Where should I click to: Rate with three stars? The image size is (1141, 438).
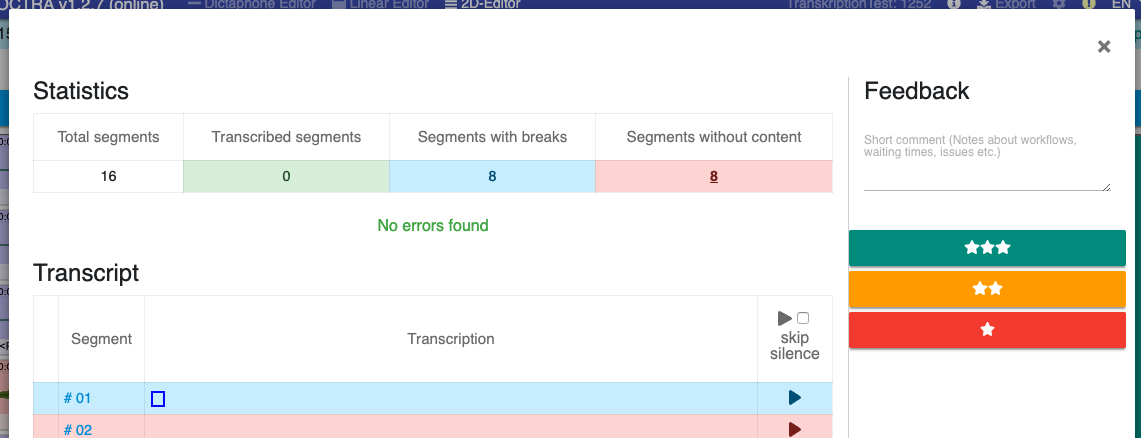tap(987, 248)
